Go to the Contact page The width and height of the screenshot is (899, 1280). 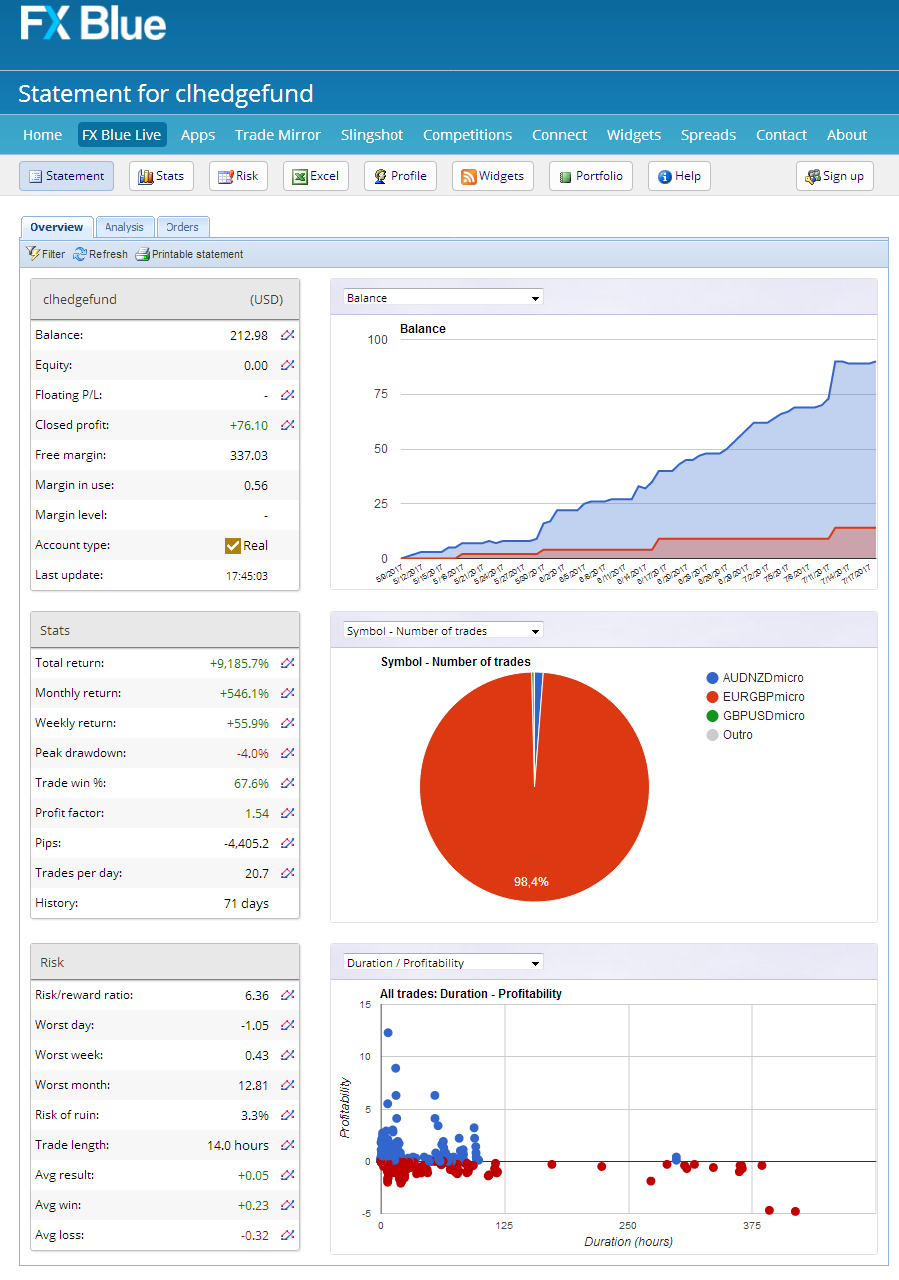click(x=781, y=135)
